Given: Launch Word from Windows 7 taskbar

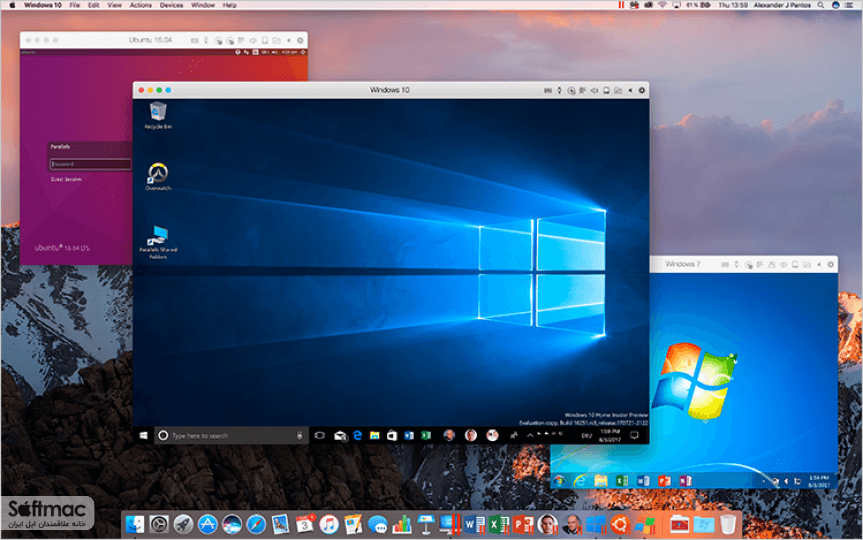Looking at the screenshot, I should pyautogui.click(x=643, y=481).
